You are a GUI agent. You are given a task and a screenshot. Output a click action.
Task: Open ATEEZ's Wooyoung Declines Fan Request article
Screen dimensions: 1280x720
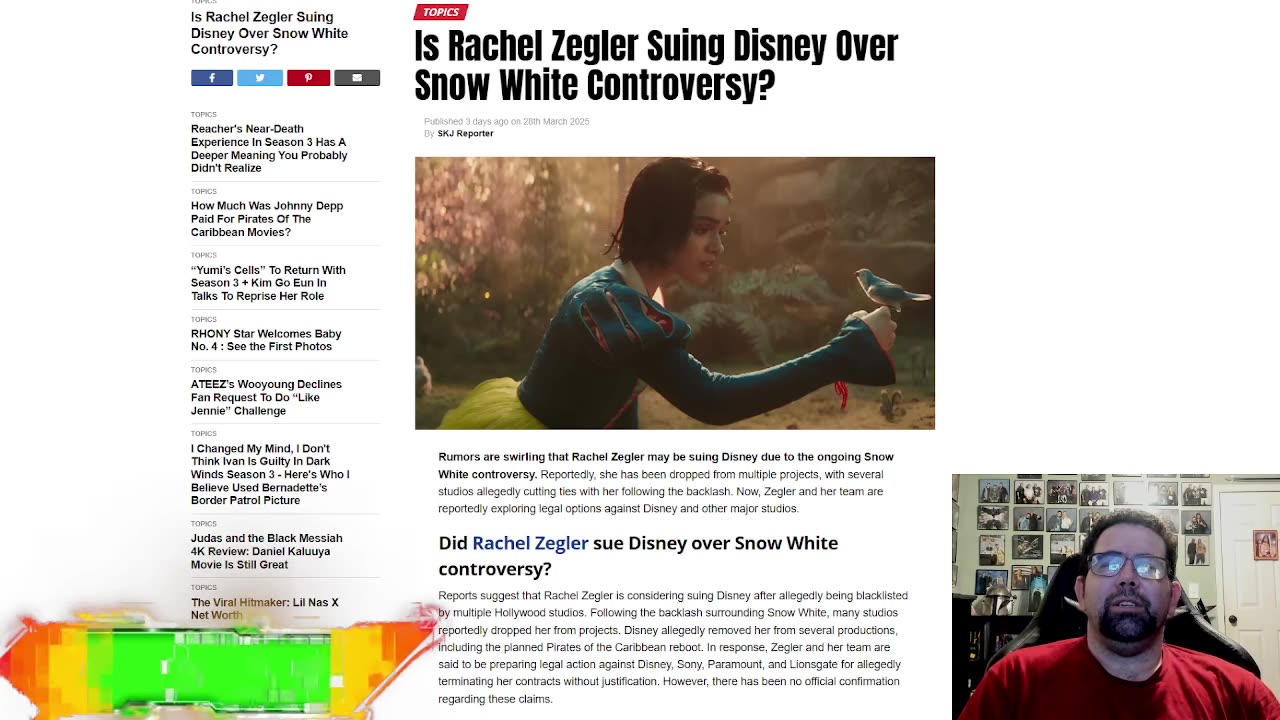[266, 397]
